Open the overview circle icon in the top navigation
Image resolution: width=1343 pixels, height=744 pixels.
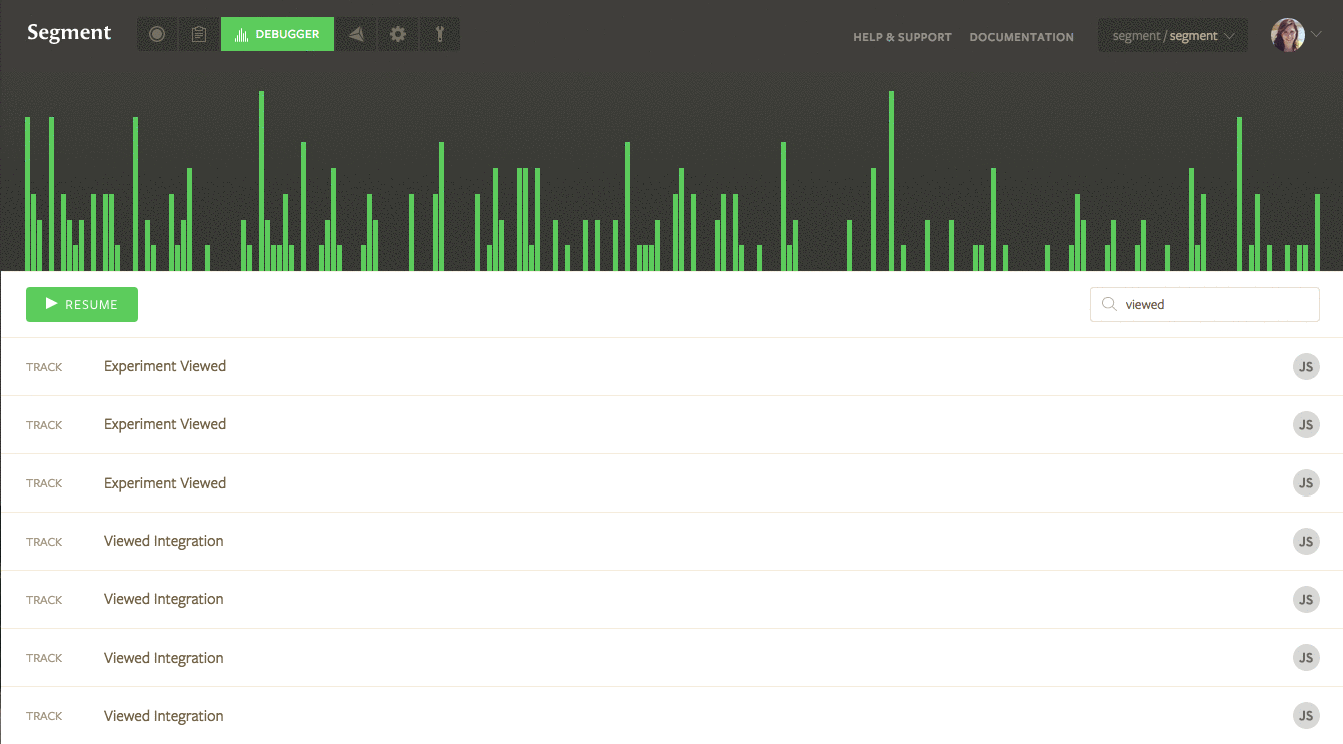pos(157,34)
